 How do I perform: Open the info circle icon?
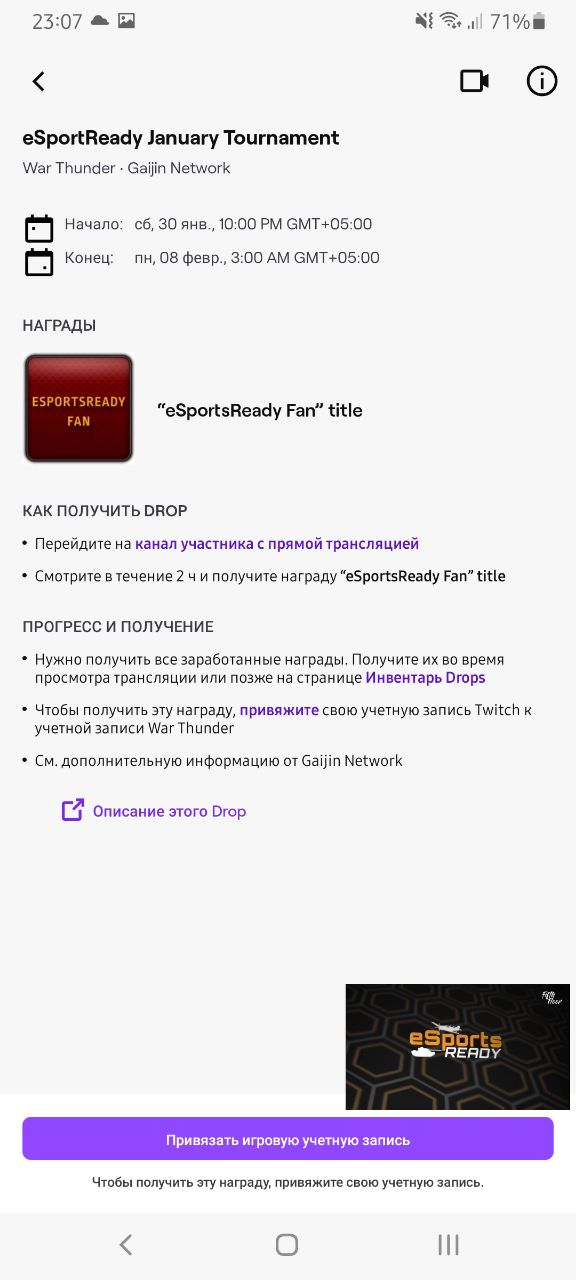click(x=542, y=81)
